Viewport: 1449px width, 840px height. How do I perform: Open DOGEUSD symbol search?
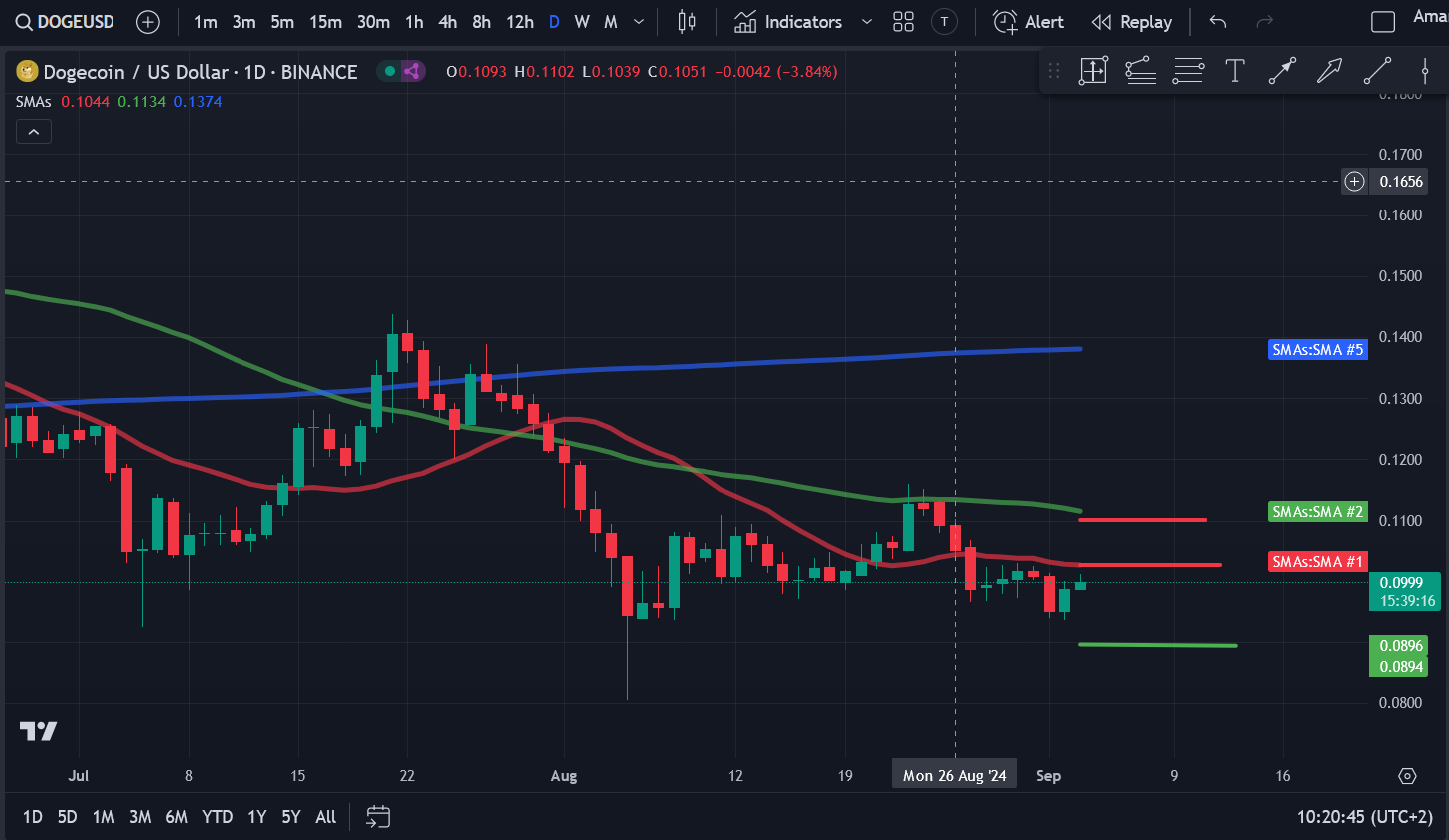coord(65,22)
